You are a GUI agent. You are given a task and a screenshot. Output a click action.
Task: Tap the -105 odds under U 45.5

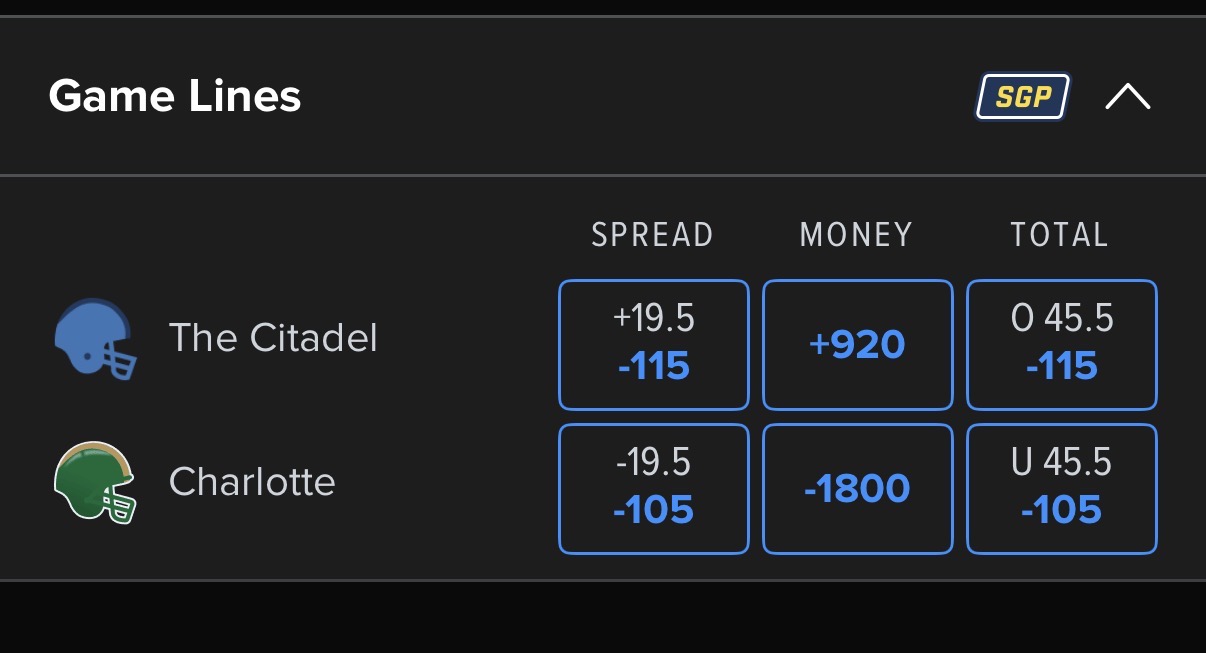pyautogui.click(x=1062, y=510)
